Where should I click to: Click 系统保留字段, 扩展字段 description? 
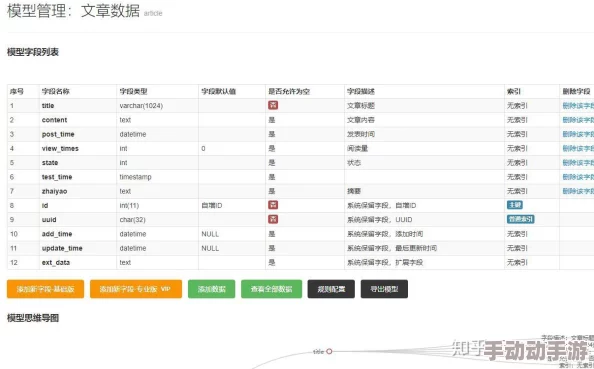click(385, 263)
